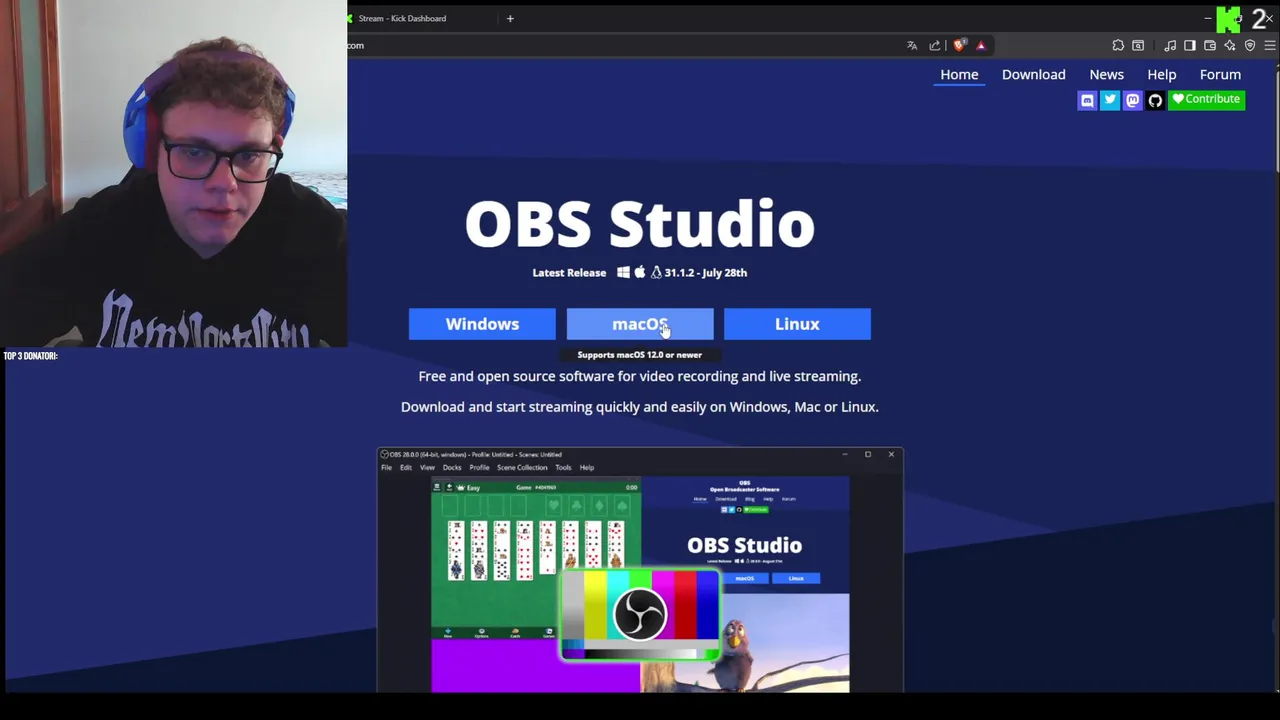The width and height of the screenshot is (1280, 720).
Task: Download OBS Studio for Linux
Action: pyautogui.click(x=797, y=324)
